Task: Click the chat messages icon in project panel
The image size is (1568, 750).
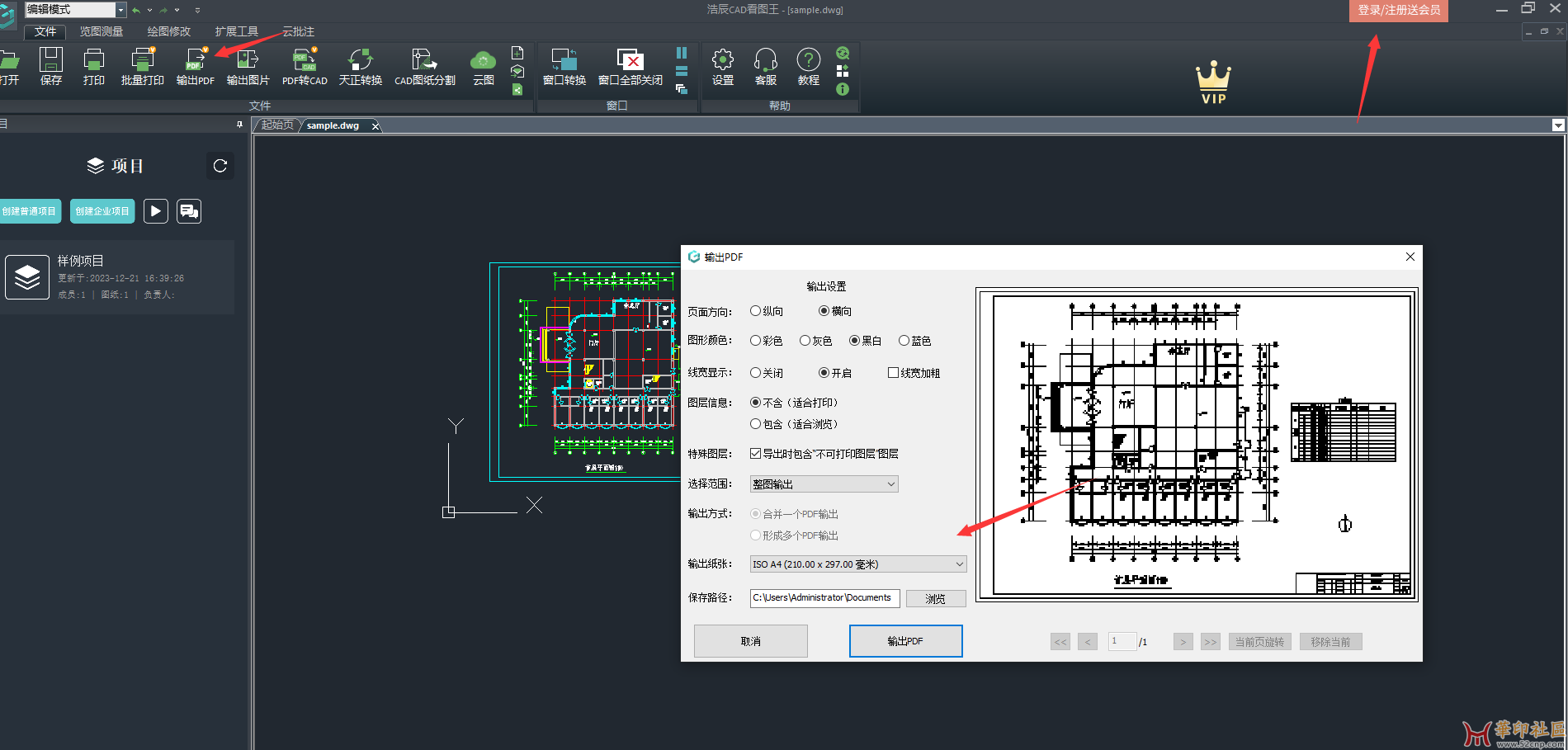Action: pos(189,211)
